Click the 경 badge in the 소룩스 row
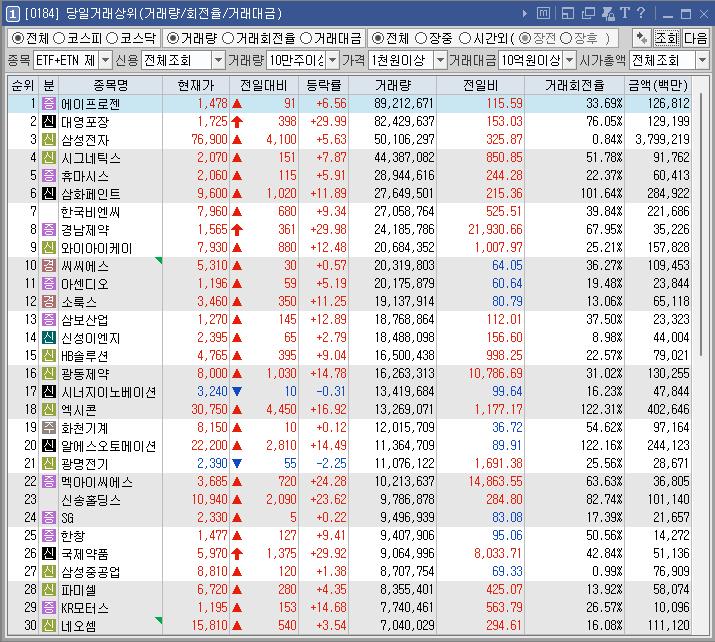 point(49,301)
